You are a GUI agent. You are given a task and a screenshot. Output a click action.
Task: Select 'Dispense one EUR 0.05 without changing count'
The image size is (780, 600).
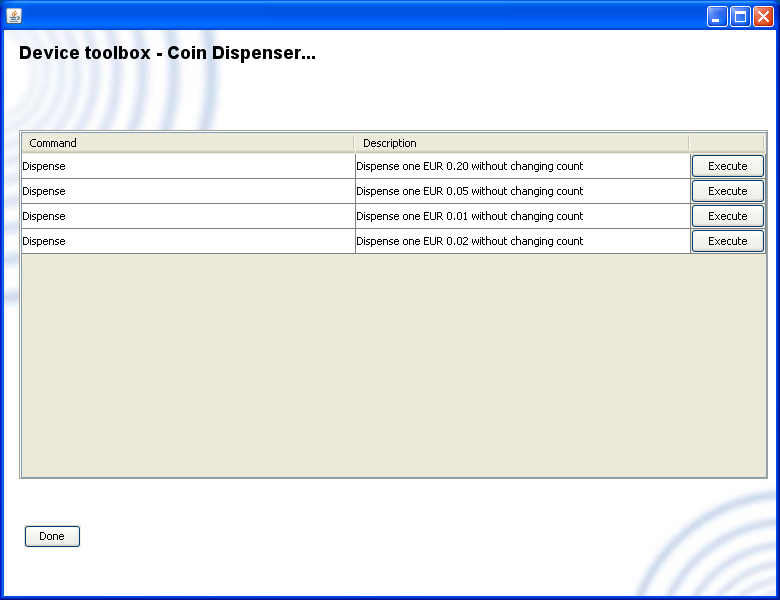(x=523, y=191)
